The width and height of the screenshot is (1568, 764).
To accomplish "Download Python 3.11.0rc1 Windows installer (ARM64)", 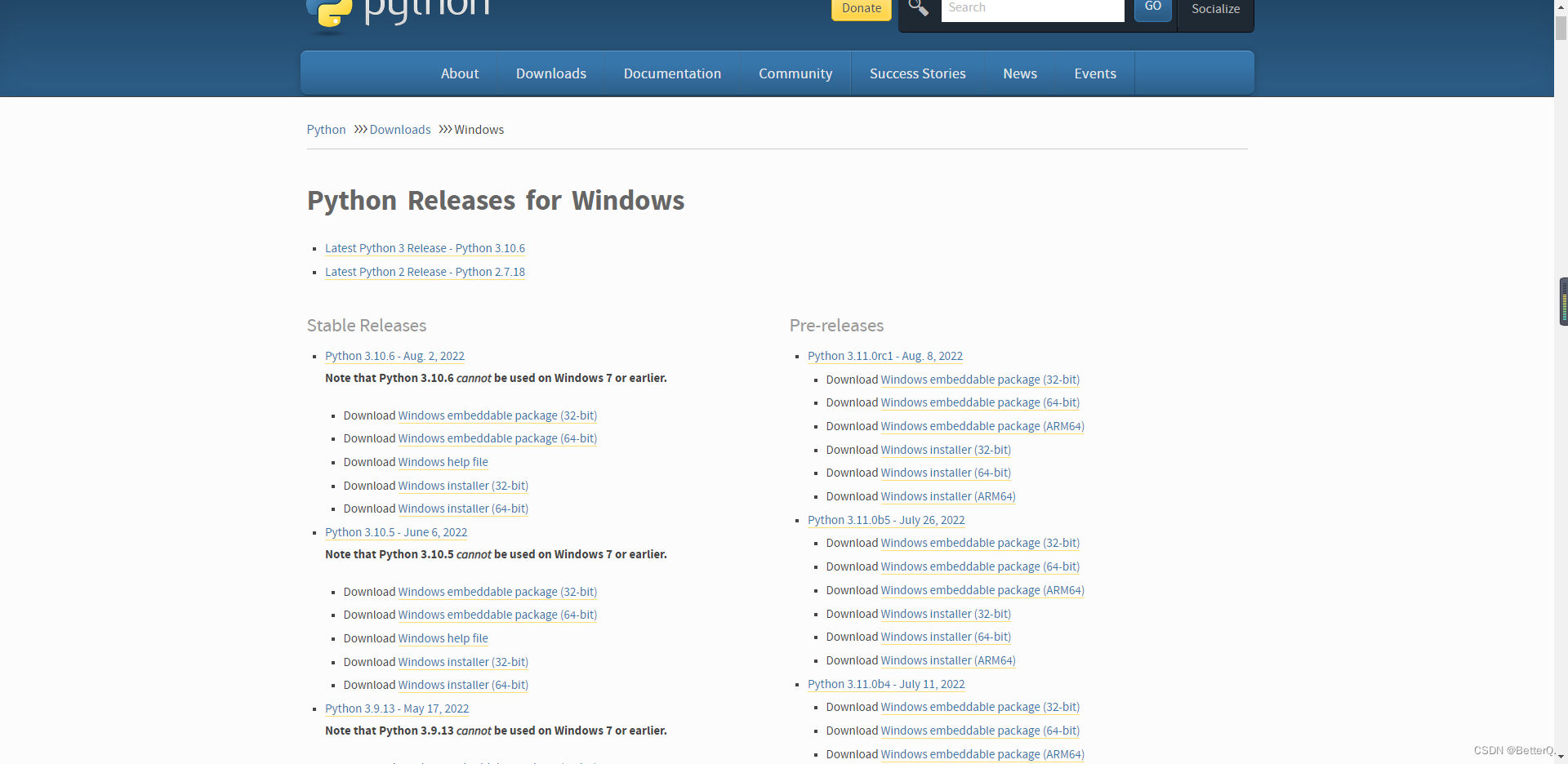I will pos(948,496).
